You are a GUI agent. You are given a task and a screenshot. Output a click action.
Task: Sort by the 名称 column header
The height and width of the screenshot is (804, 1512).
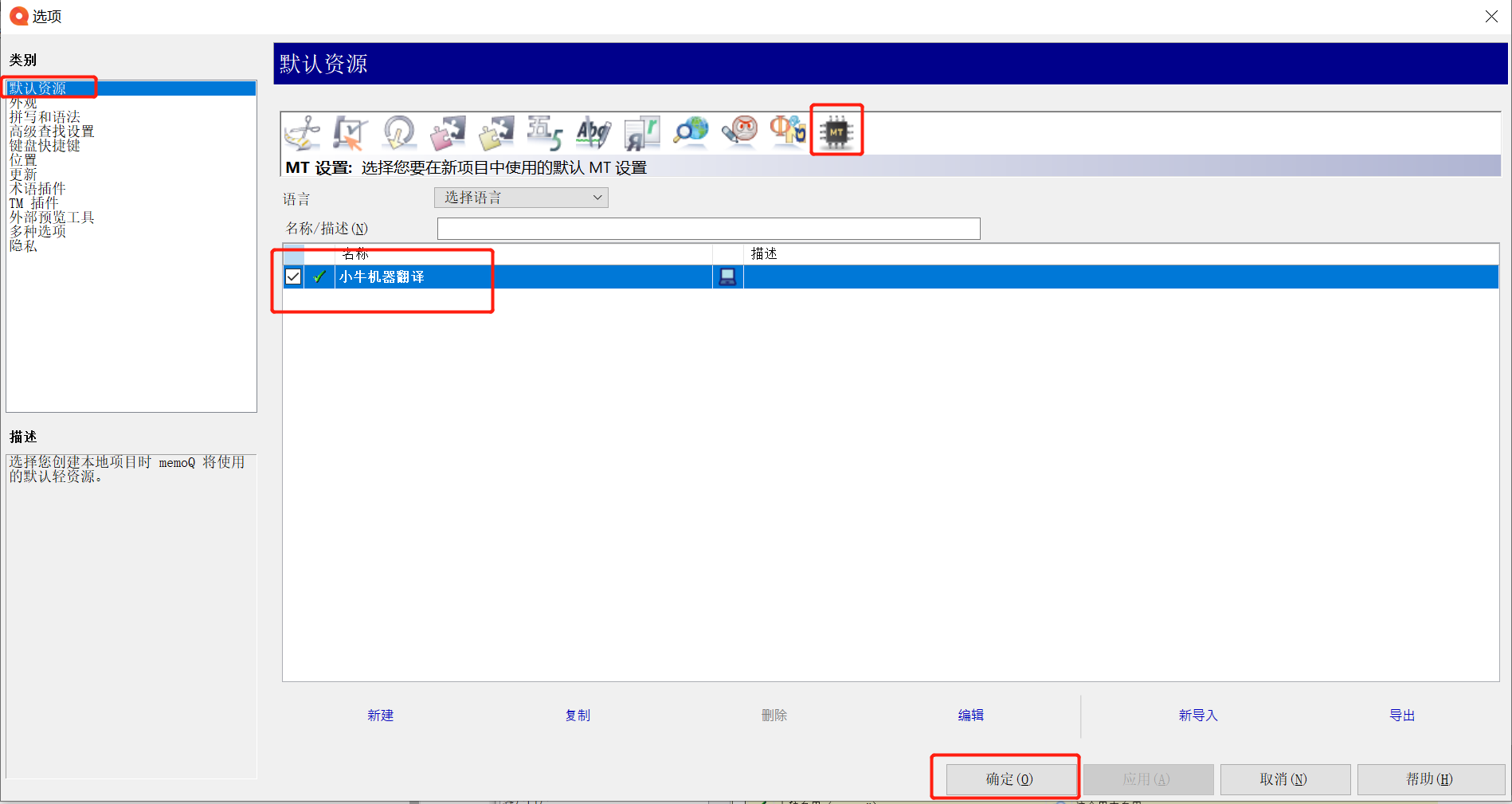pos(523,254)
